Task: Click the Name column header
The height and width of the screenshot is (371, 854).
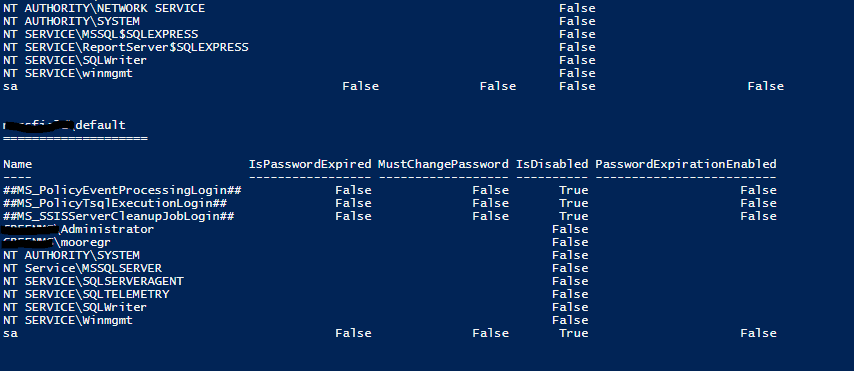Action: (x=17, y=164)
